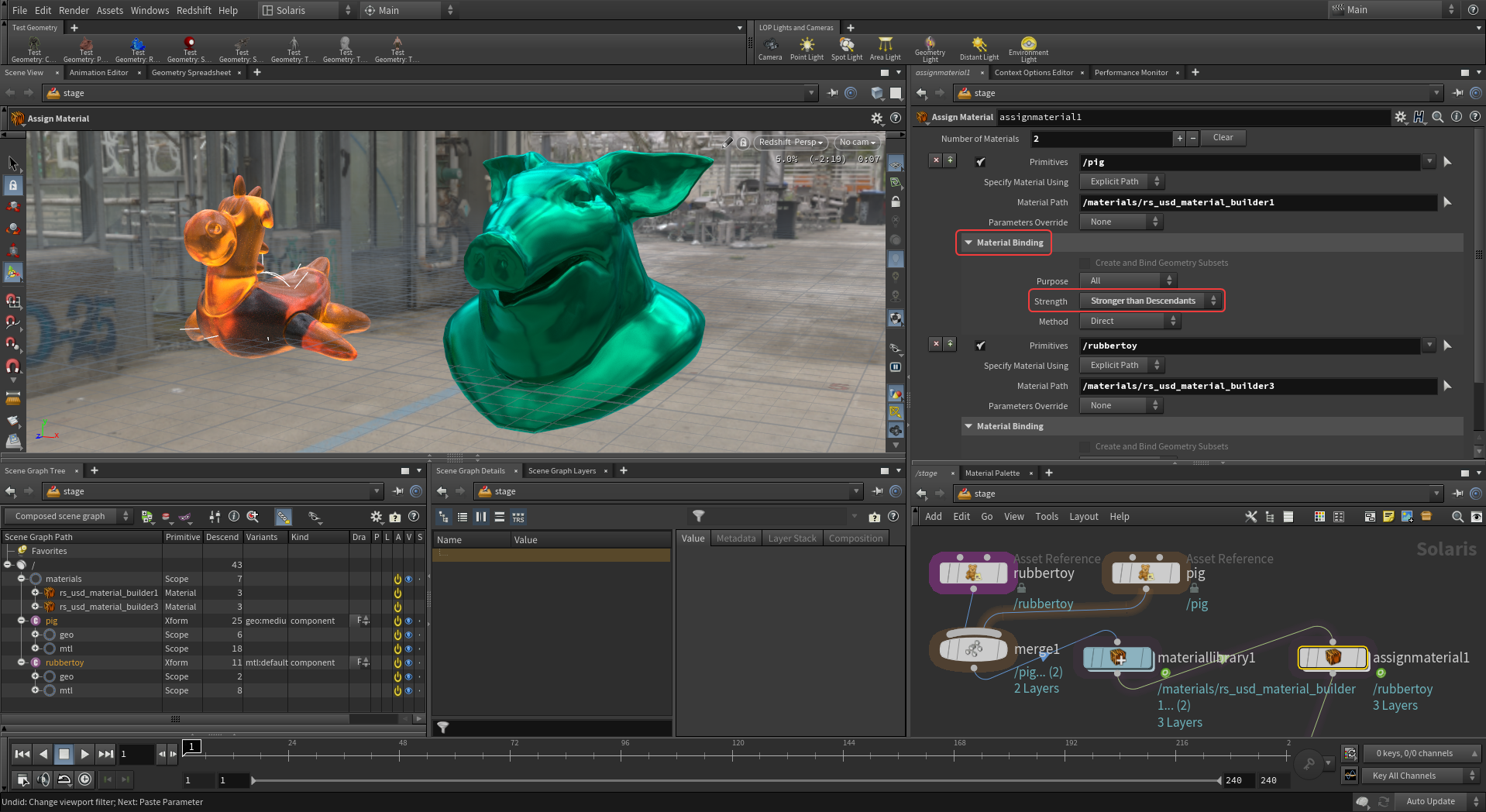Toggle the enable checkbox for /pig material
The image size is (1486, 812).
point(981,162)
